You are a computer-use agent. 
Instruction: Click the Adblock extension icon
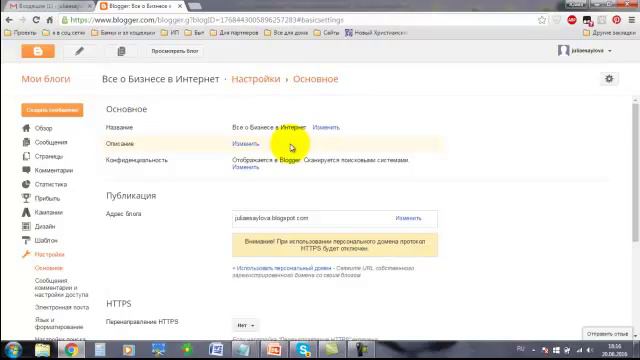572,20
